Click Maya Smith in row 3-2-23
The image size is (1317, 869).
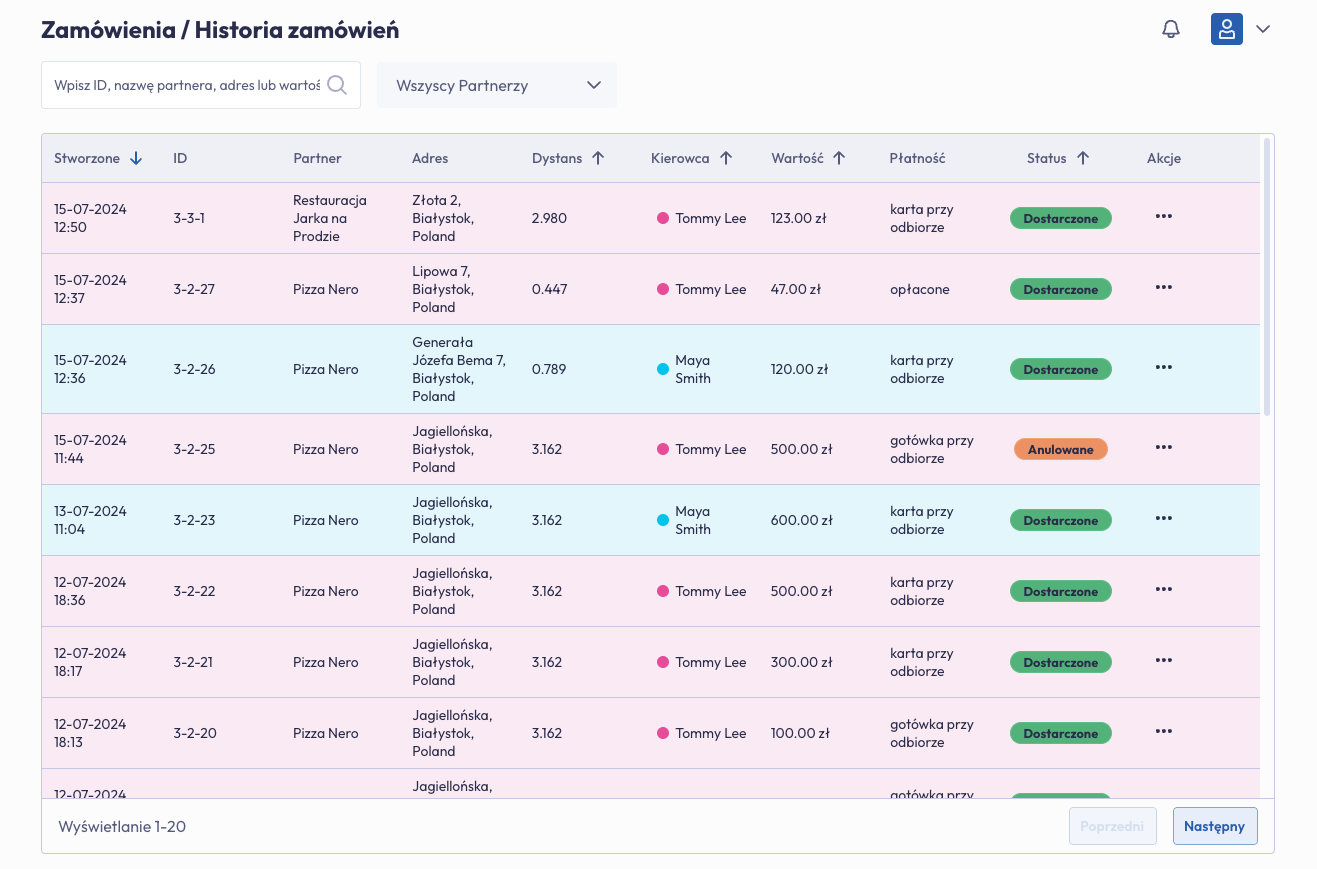[x=693, y=520]
